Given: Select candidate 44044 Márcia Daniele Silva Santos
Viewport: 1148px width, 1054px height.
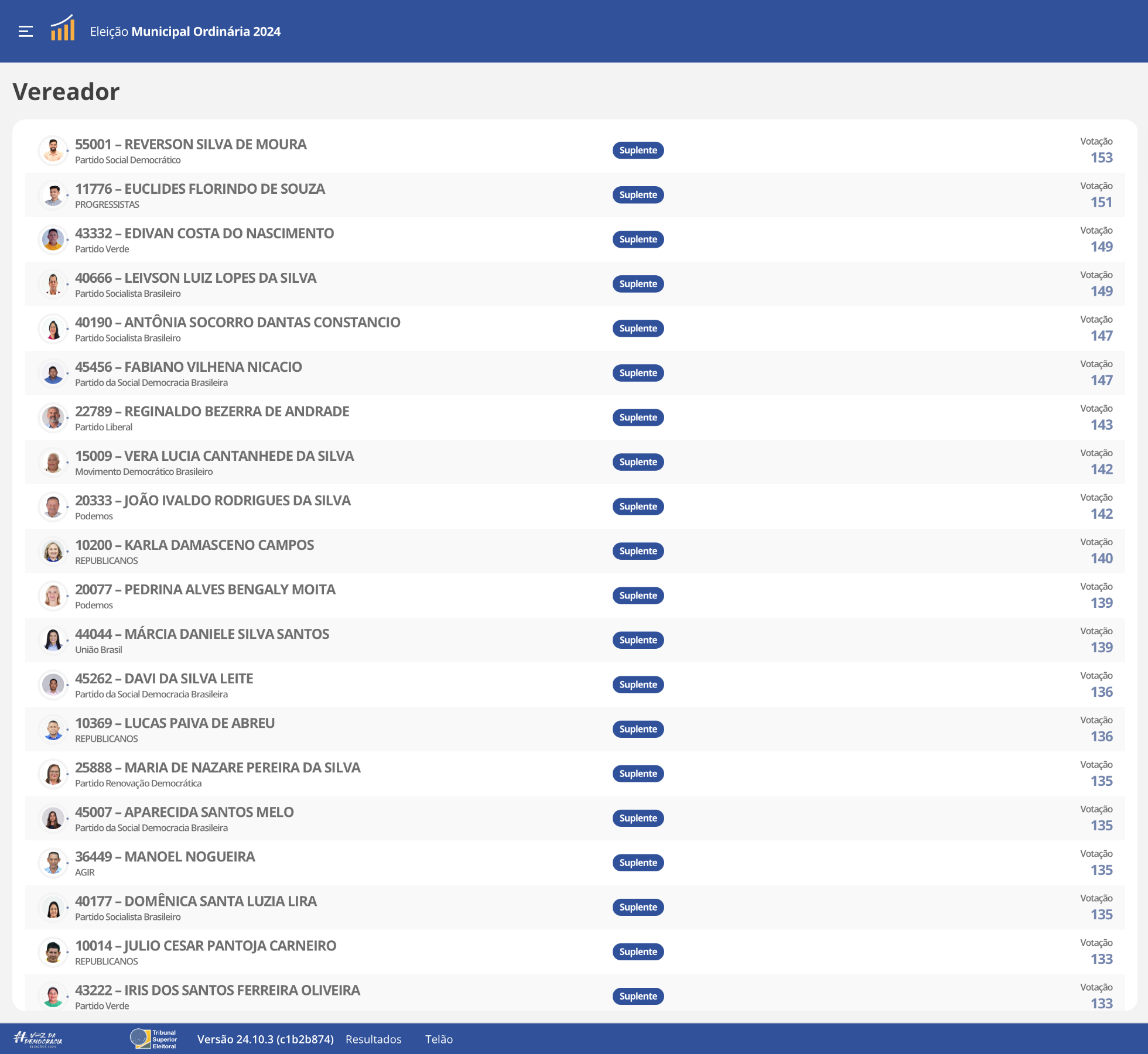Looking at the screenshot, I should click(575, 640).
